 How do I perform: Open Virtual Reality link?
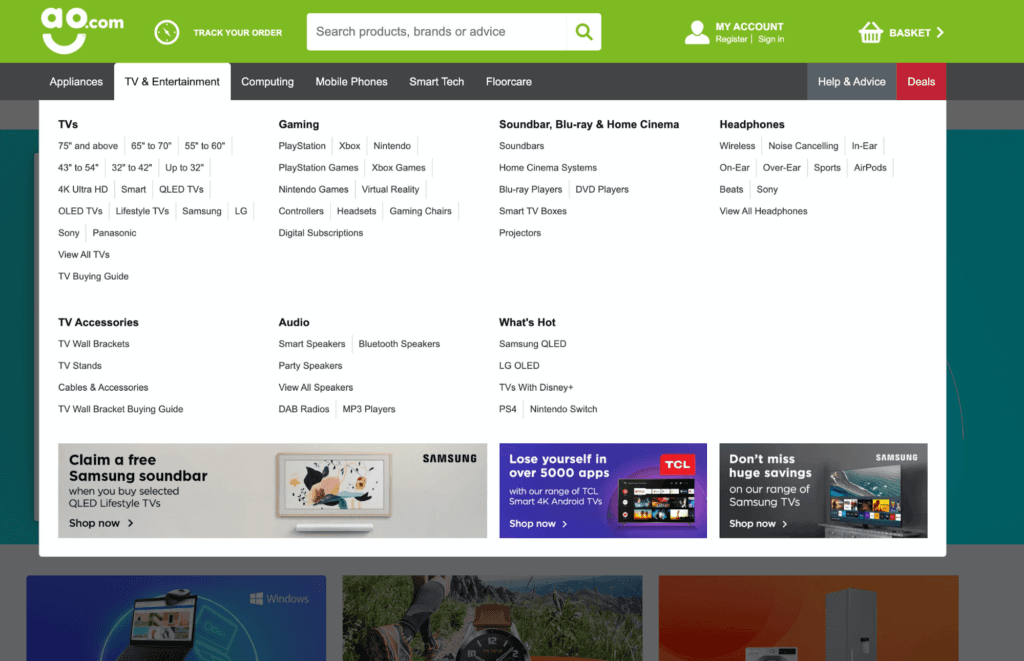(x=391, y=189)
